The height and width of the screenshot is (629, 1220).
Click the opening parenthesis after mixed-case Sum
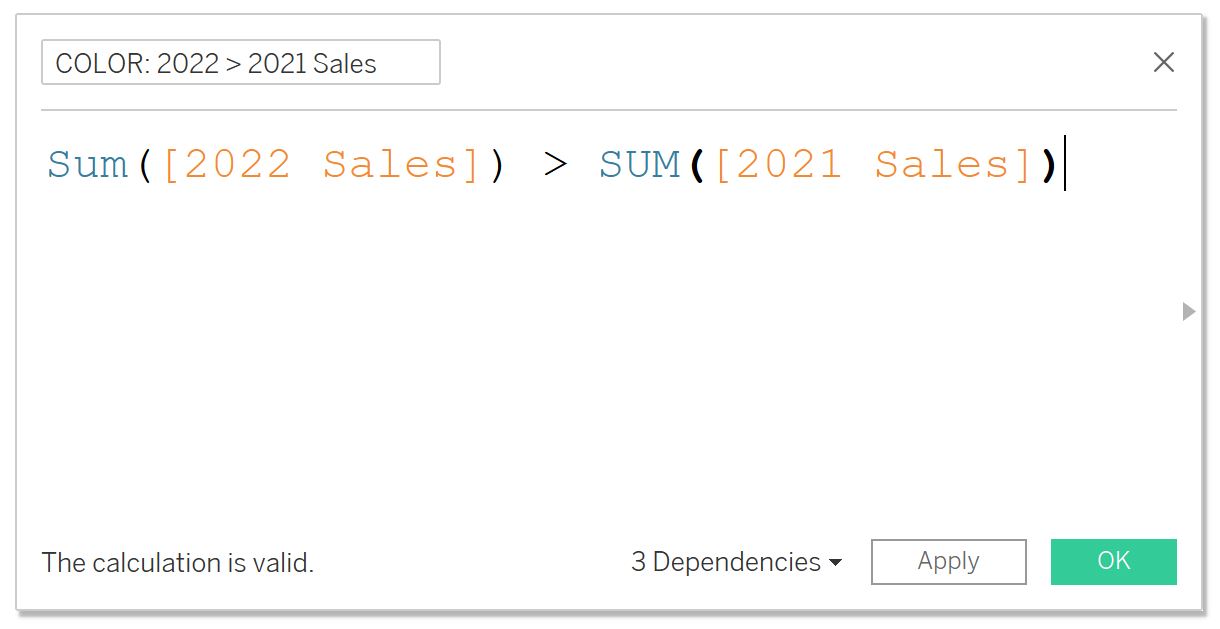[144, 164]
